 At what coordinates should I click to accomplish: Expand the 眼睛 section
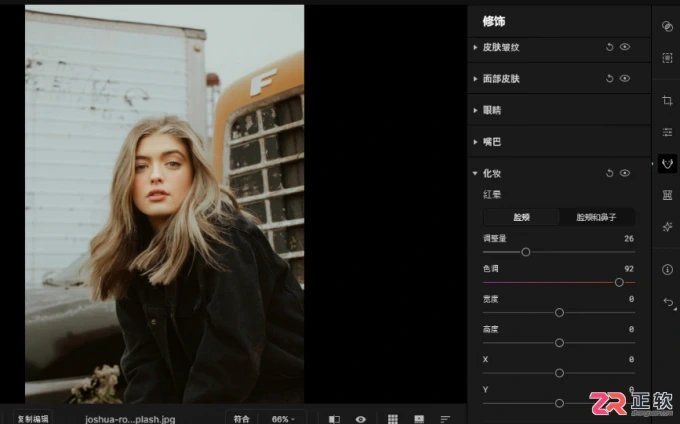coord(475,111)
